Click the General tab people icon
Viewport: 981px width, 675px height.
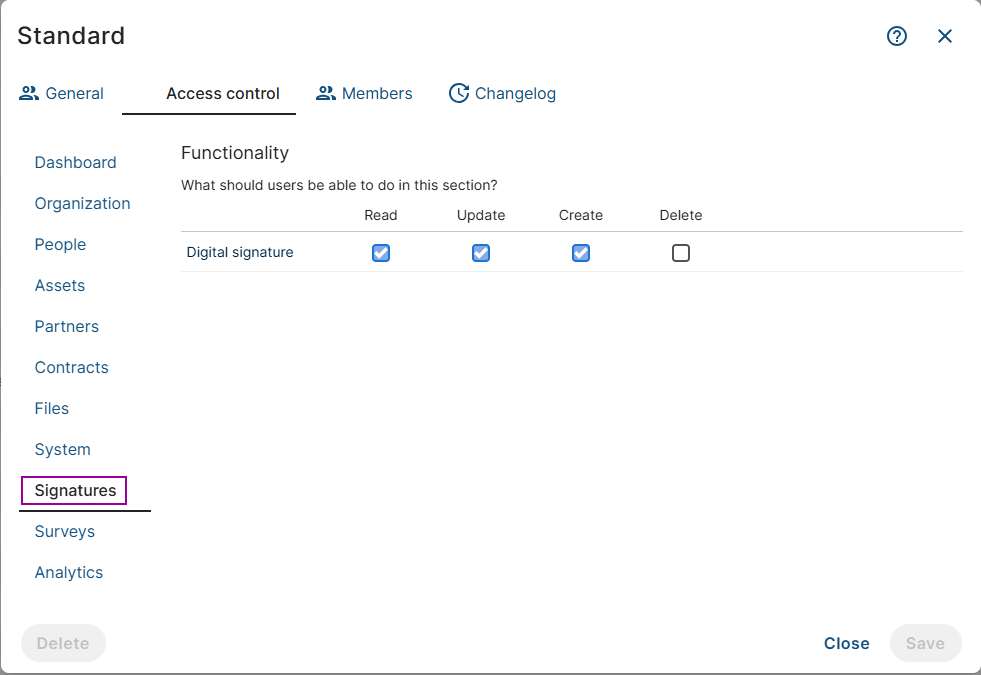29,93
